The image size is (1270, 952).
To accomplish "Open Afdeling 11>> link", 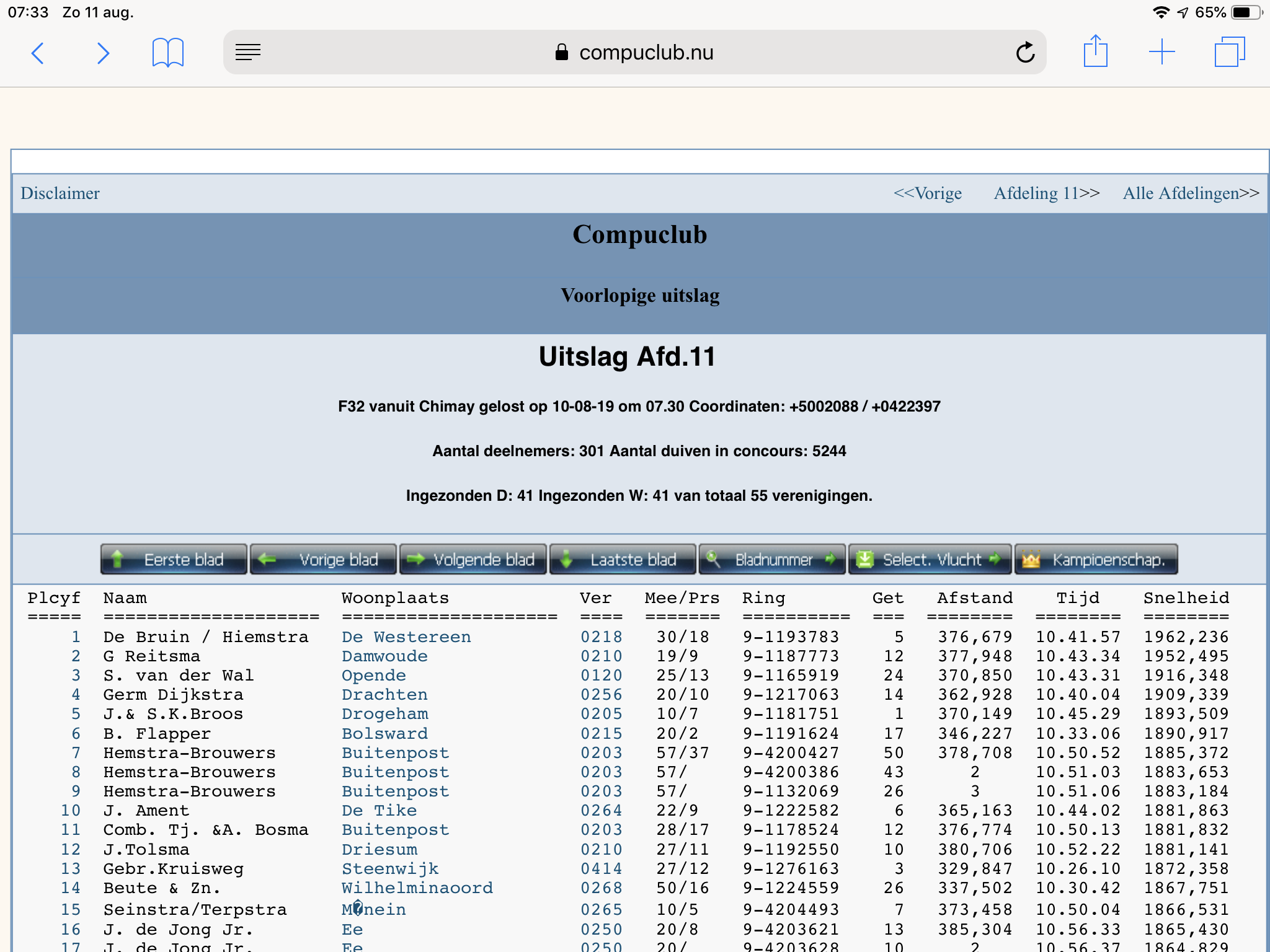I will tap(1047, 193).
